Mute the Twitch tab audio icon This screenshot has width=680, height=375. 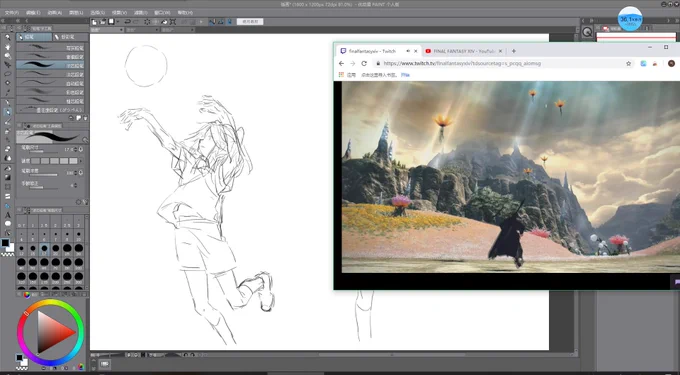[408, 51]
